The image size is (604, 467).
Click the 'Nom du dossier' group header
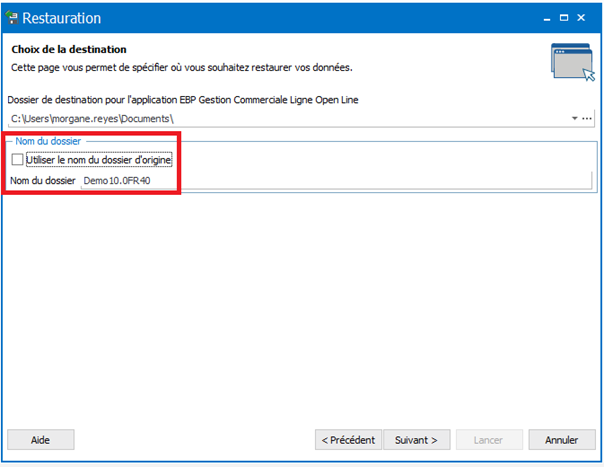click(48, 141)
